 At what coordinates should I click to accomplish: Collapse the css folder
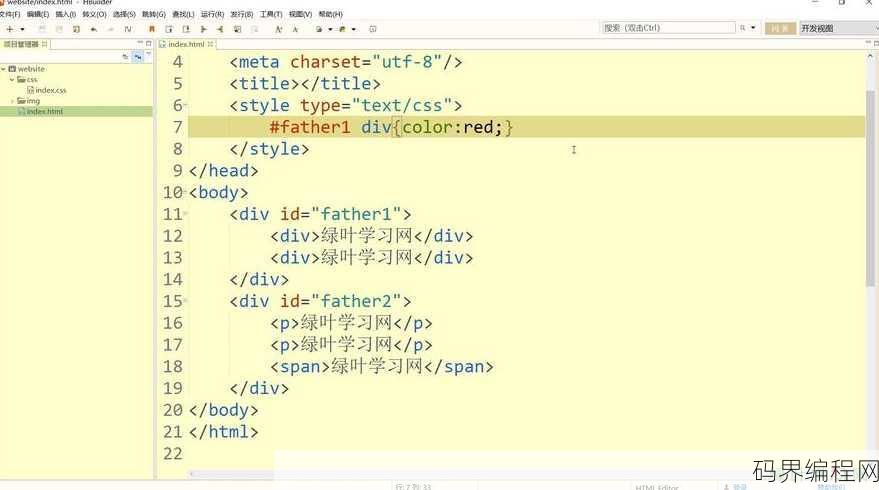point(12,80)
